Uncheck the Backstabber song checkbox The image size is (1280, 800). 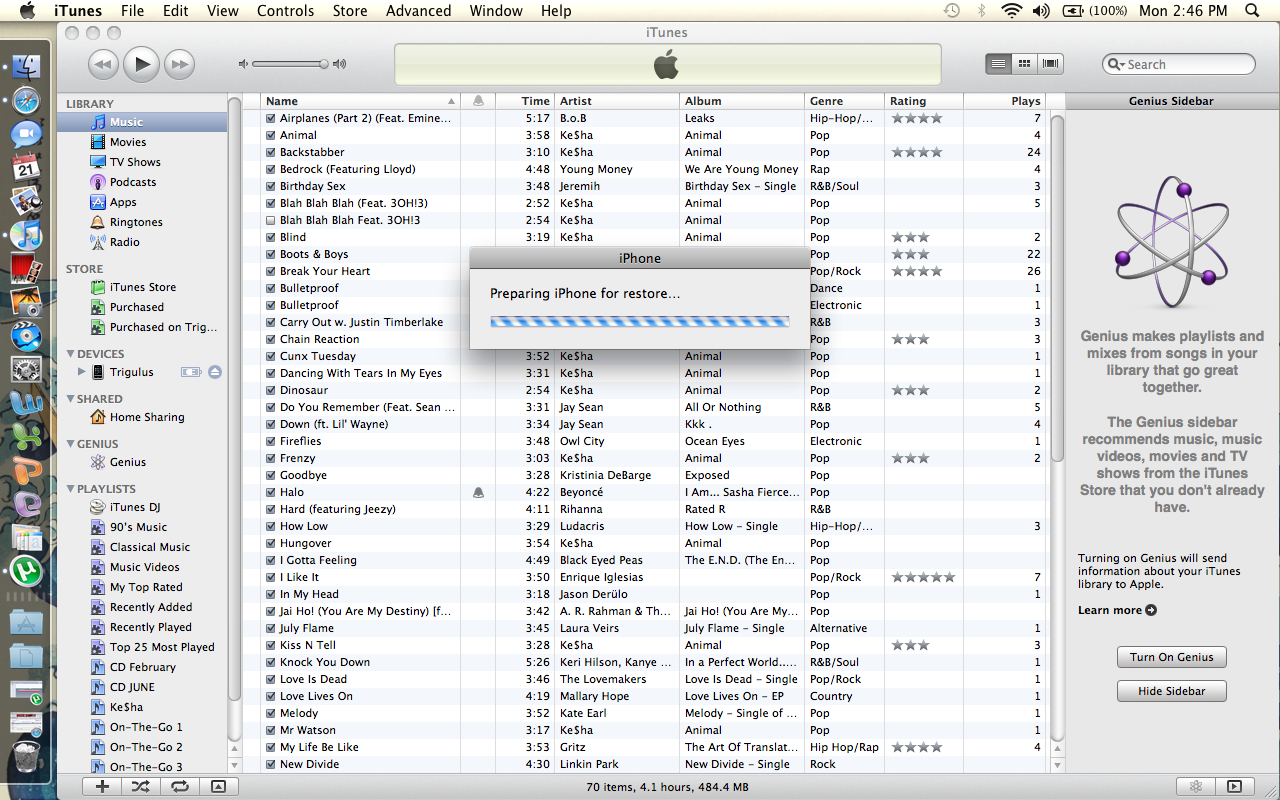(x=271, y=152)
